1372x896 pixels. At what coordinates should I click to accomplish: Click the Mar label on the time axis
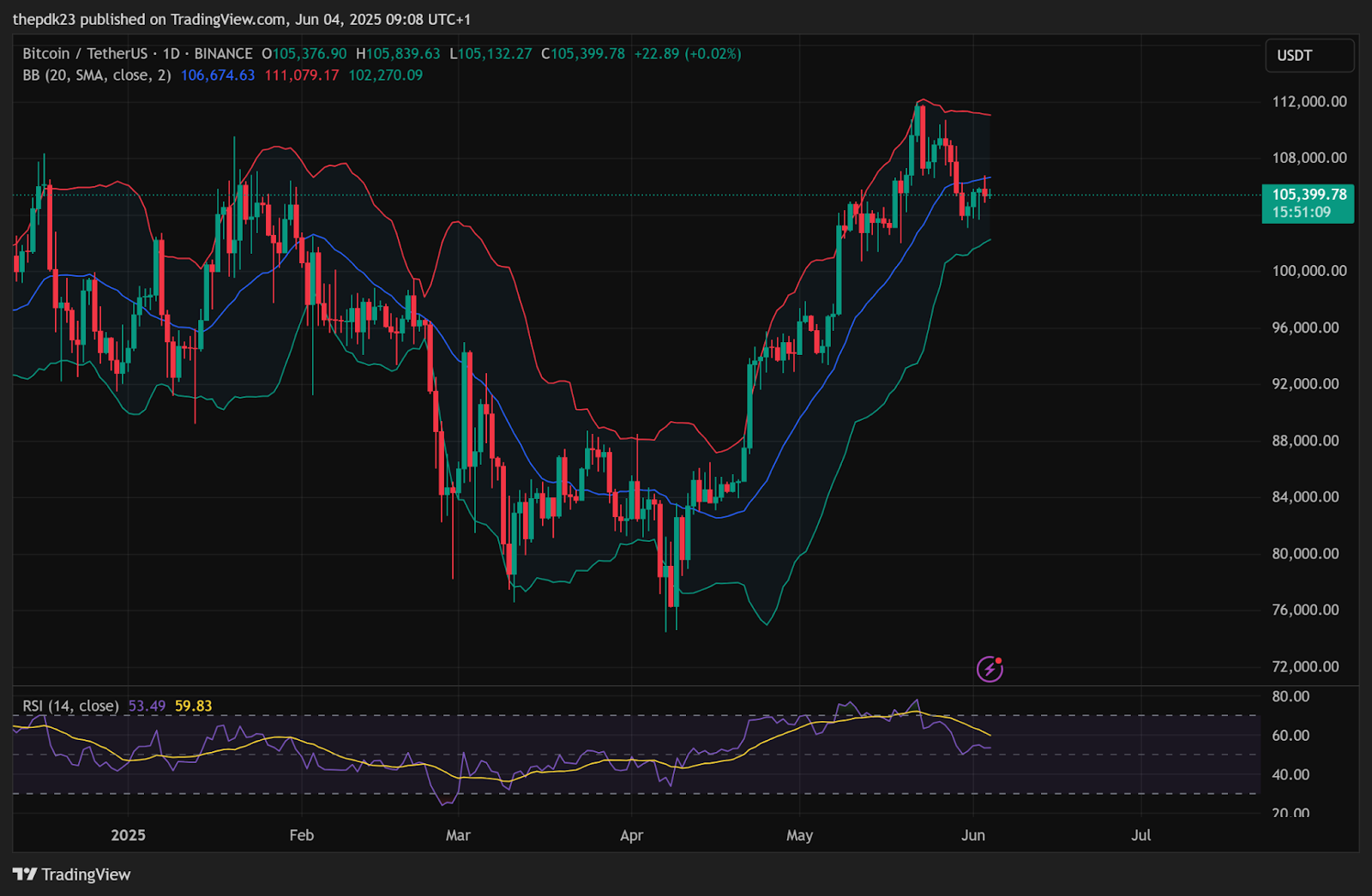tap(458, 835)
